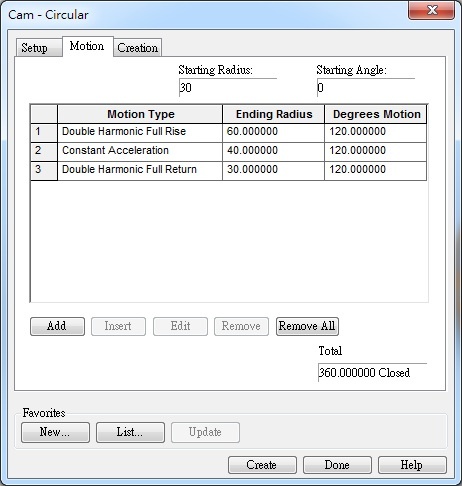Image resolution: width=462 pixels, height=486 pixels.
Task: Click the Create button
Action: [262, 465]
